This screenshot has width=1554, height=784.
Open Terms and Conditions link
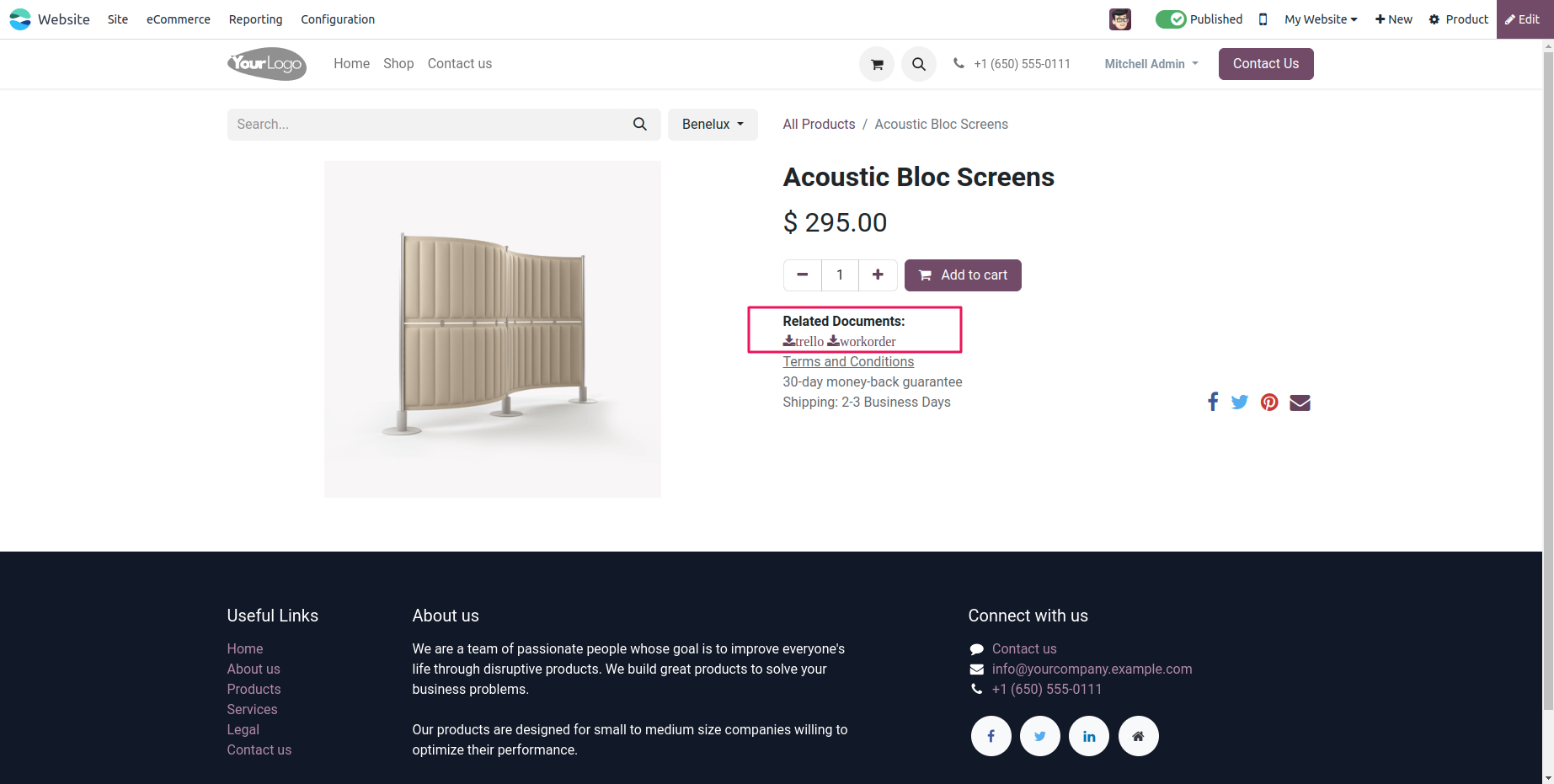(848, 361)
